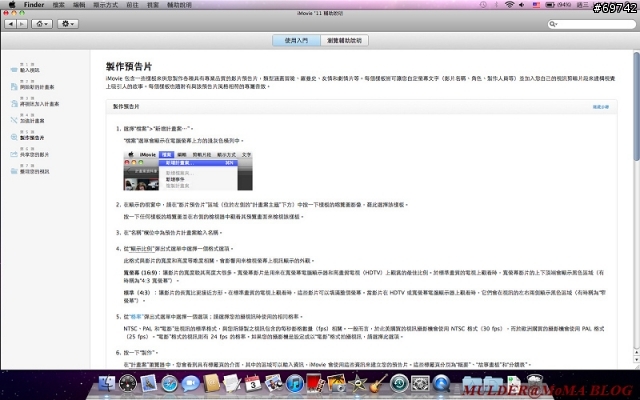Image resolution: width=640 pixels, height=400 pixels.
Task: Click the iMovie menu screenshot in step 1
Action: [188, 171]
